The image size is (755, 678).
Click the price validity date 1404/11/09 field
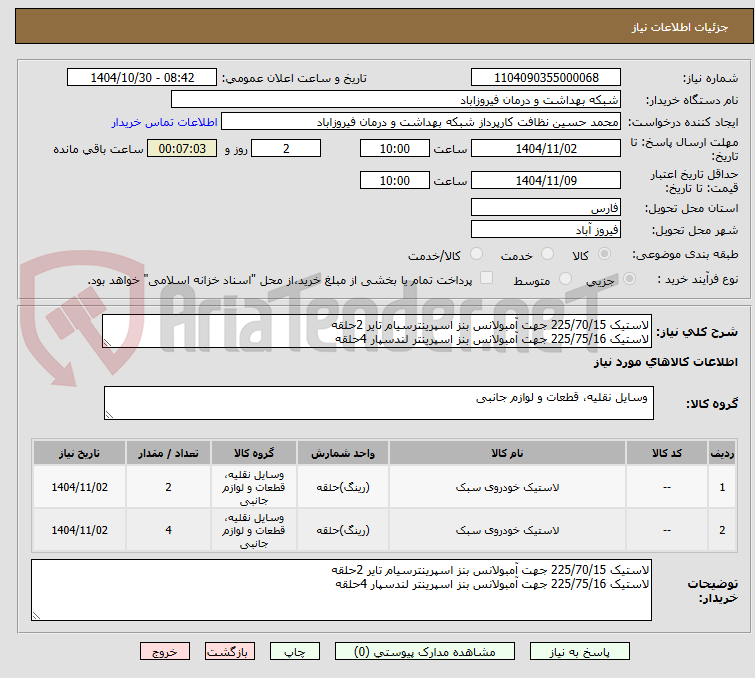[546, 180]
